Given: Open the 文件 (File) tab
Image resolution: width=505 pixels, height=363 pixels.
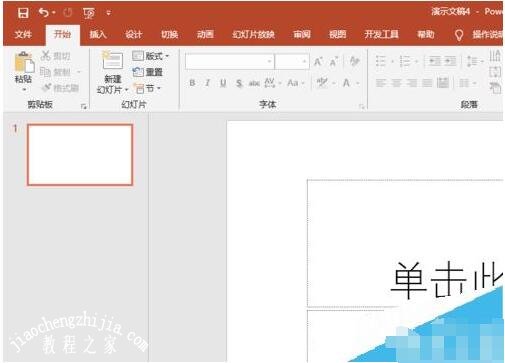Looking at the screenshot, I should [23, 34].
